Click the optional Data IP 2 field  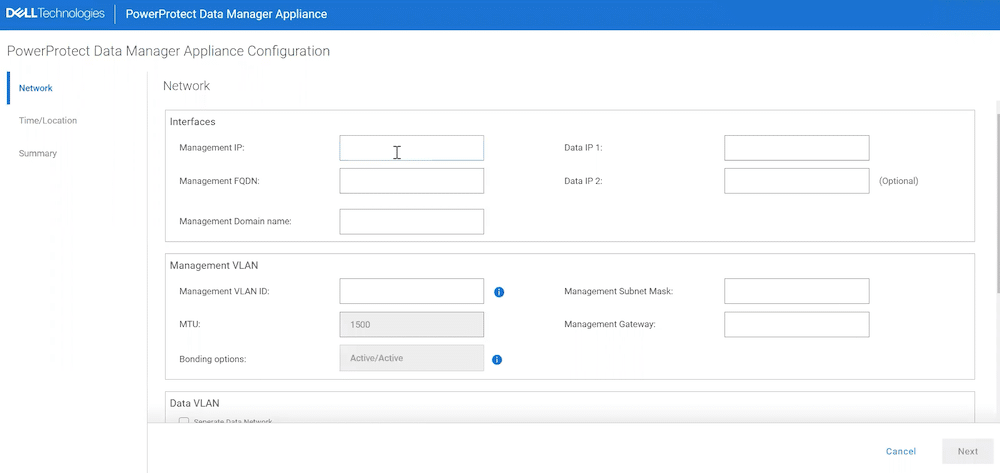797,181
